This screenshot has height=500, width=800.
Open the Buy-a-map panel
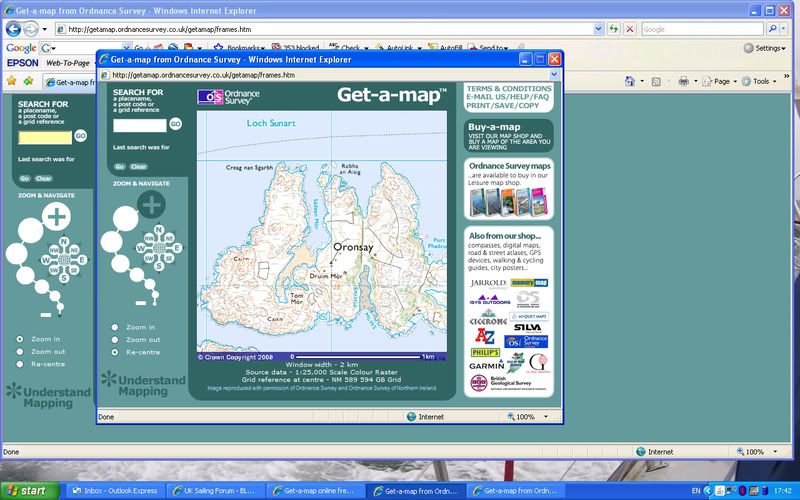(x=509, y=136)
